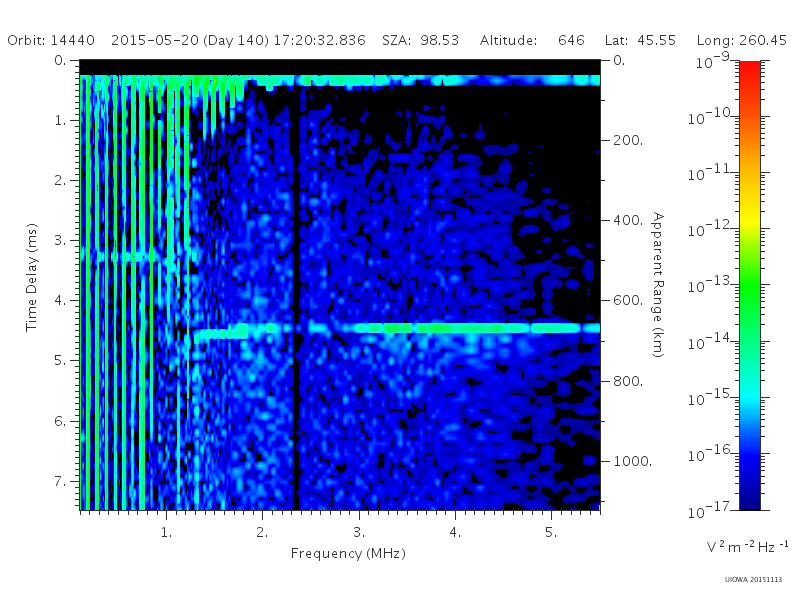Click the '10^-9' colorbar tick label
The image size is (800, 600).
(714, 61)
